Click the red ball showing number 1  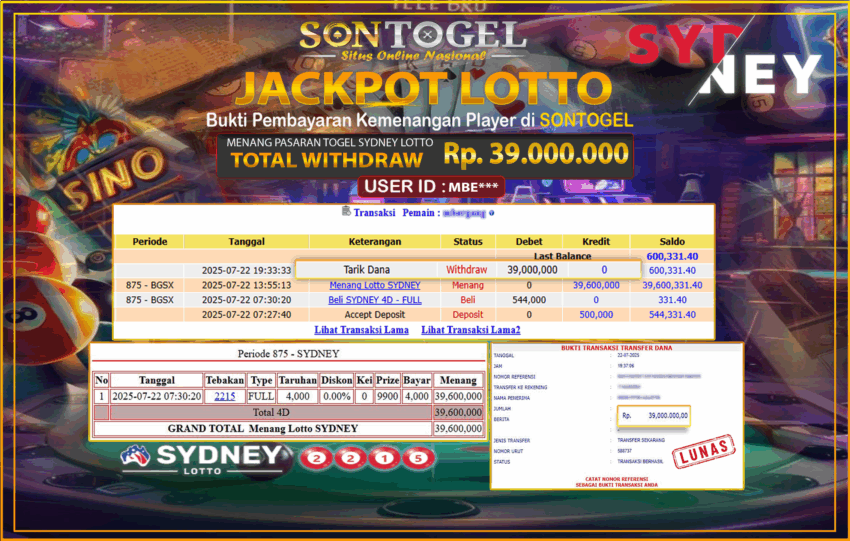(384, 459)
